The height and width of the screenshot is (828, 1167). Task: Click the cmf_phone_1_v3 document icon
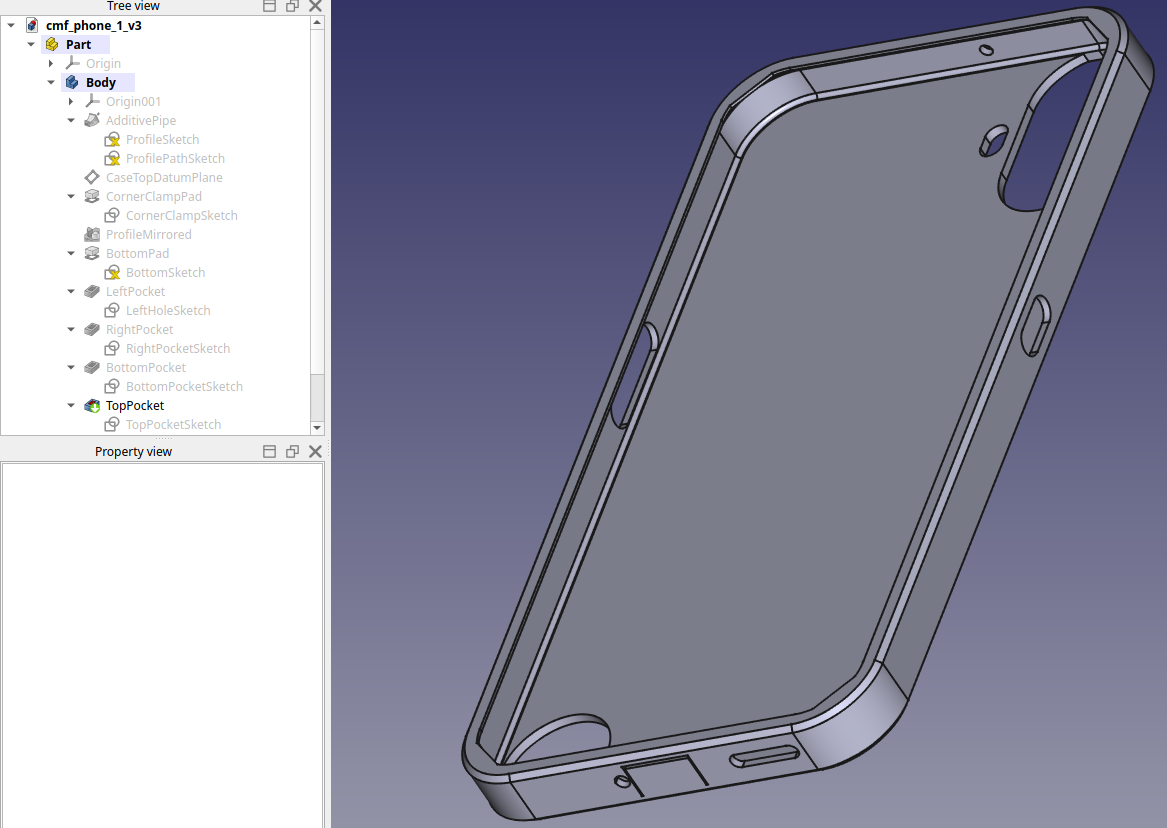(31, 25)
